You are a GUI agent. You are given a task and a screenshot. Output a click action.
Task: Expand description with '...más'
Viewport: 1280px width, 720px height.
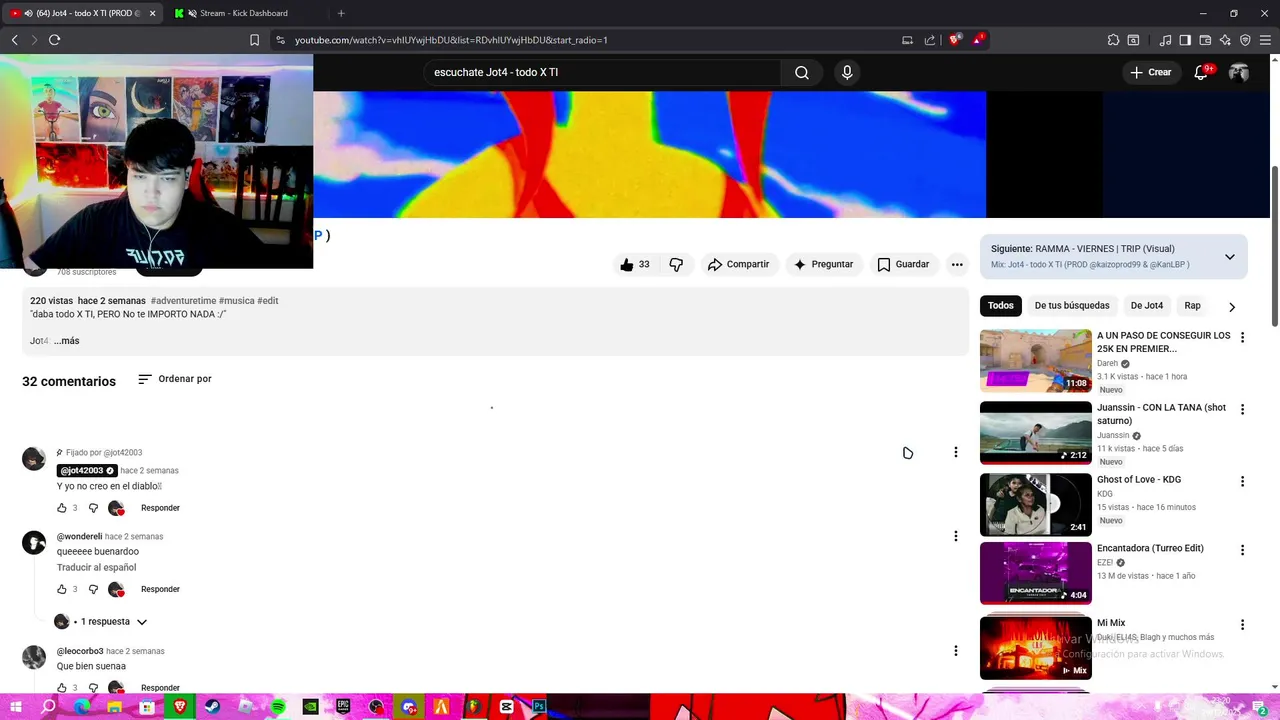point(66,341)
